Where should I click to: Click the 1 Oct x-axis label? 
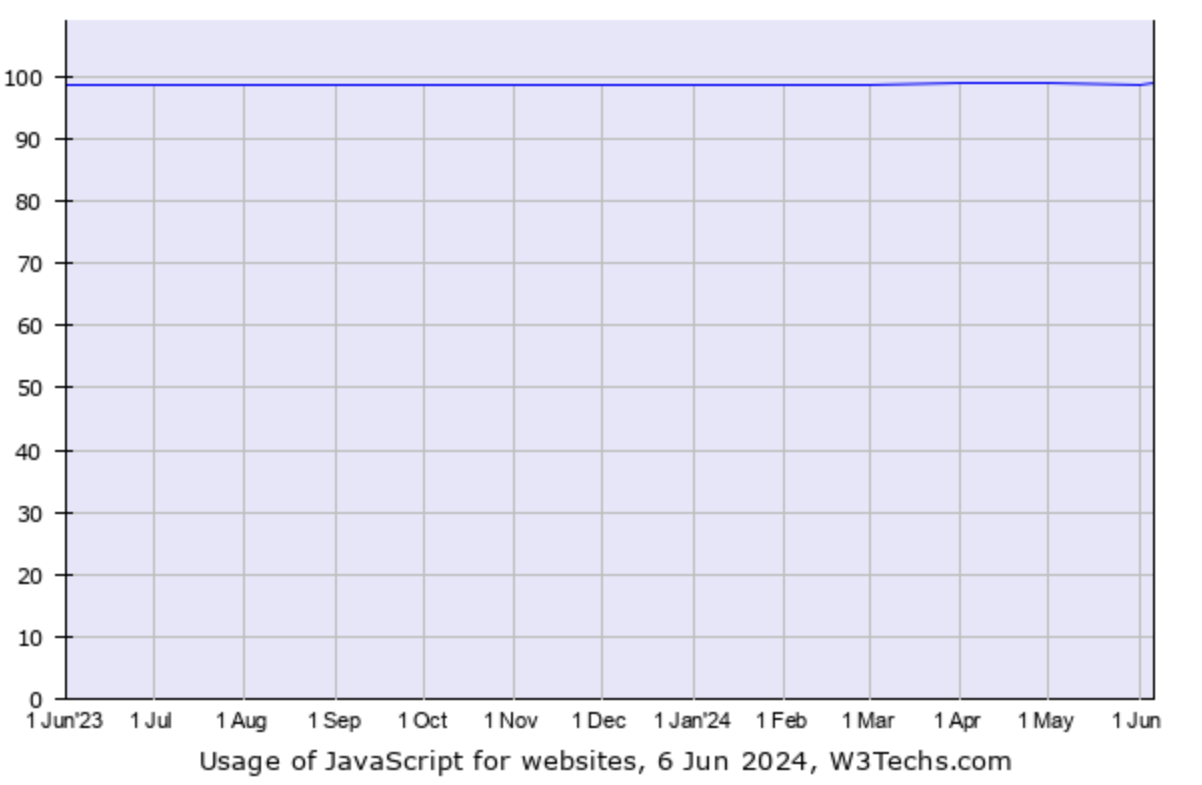422,721
